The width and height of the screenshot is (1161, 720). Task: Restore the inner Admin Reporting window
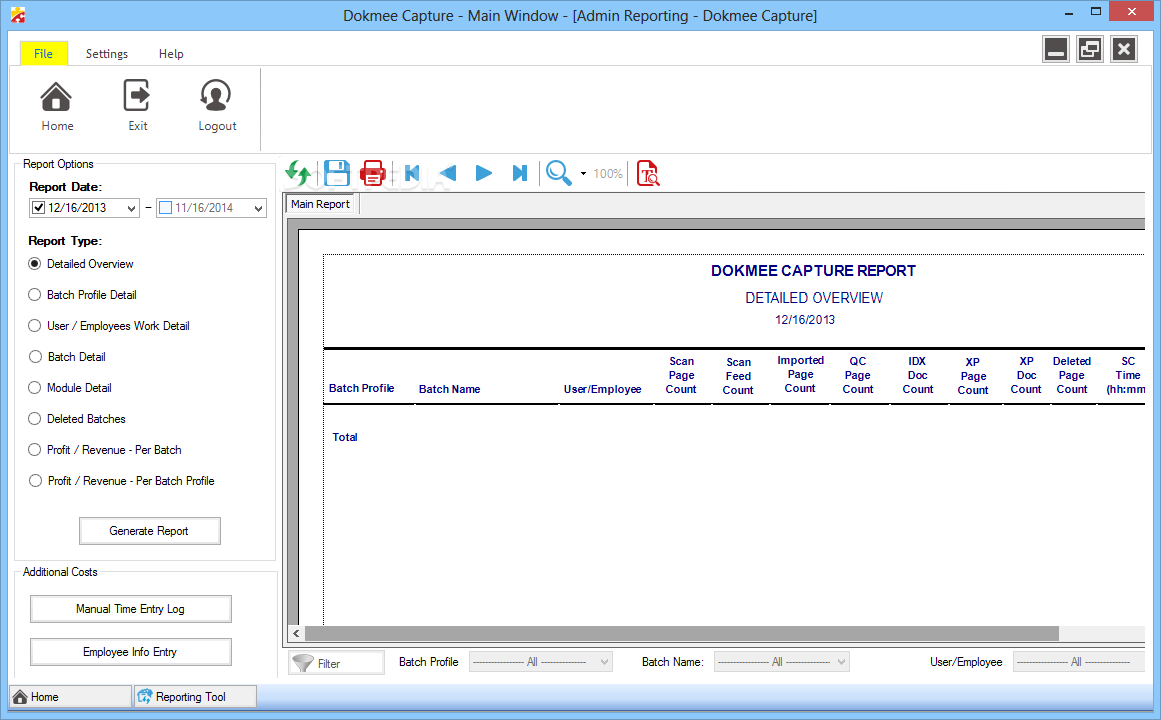click(x=1090, y=50)
